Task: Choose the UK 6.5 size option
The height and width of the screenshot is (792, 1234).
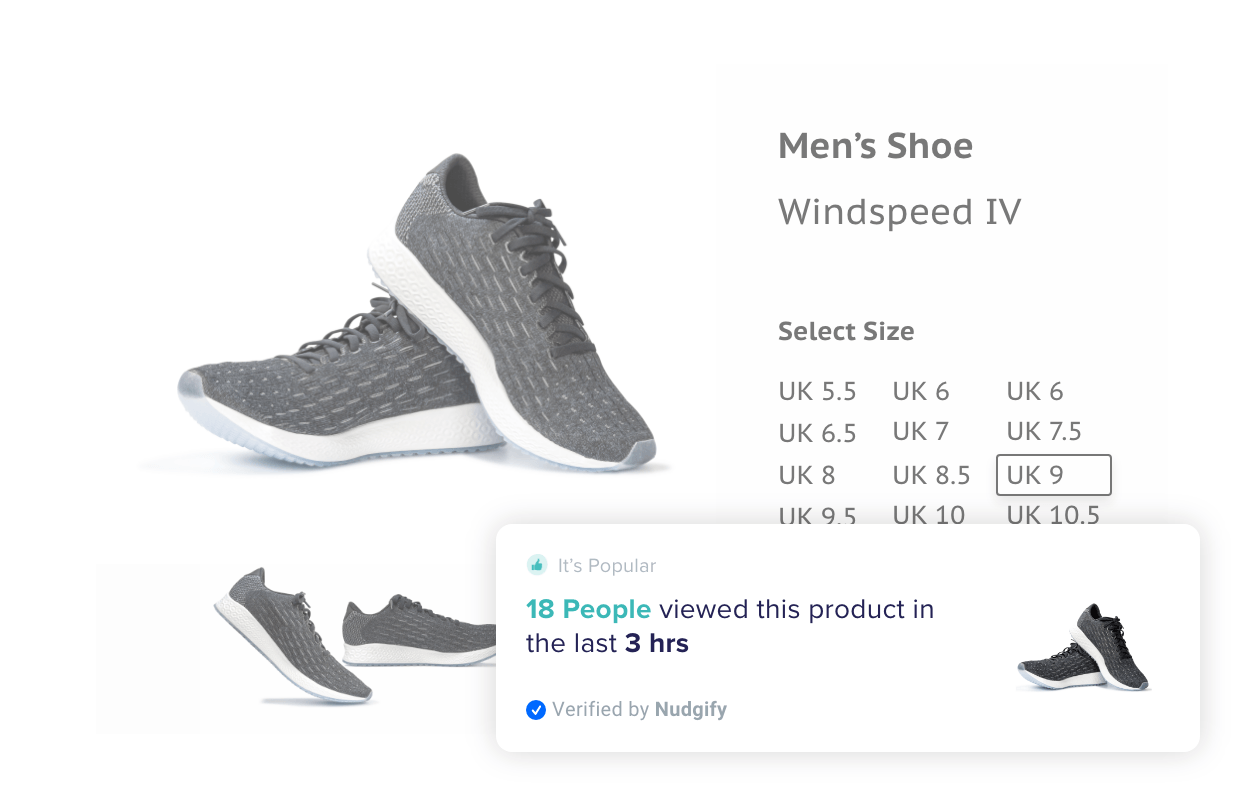Action: (x=817, y=433)
